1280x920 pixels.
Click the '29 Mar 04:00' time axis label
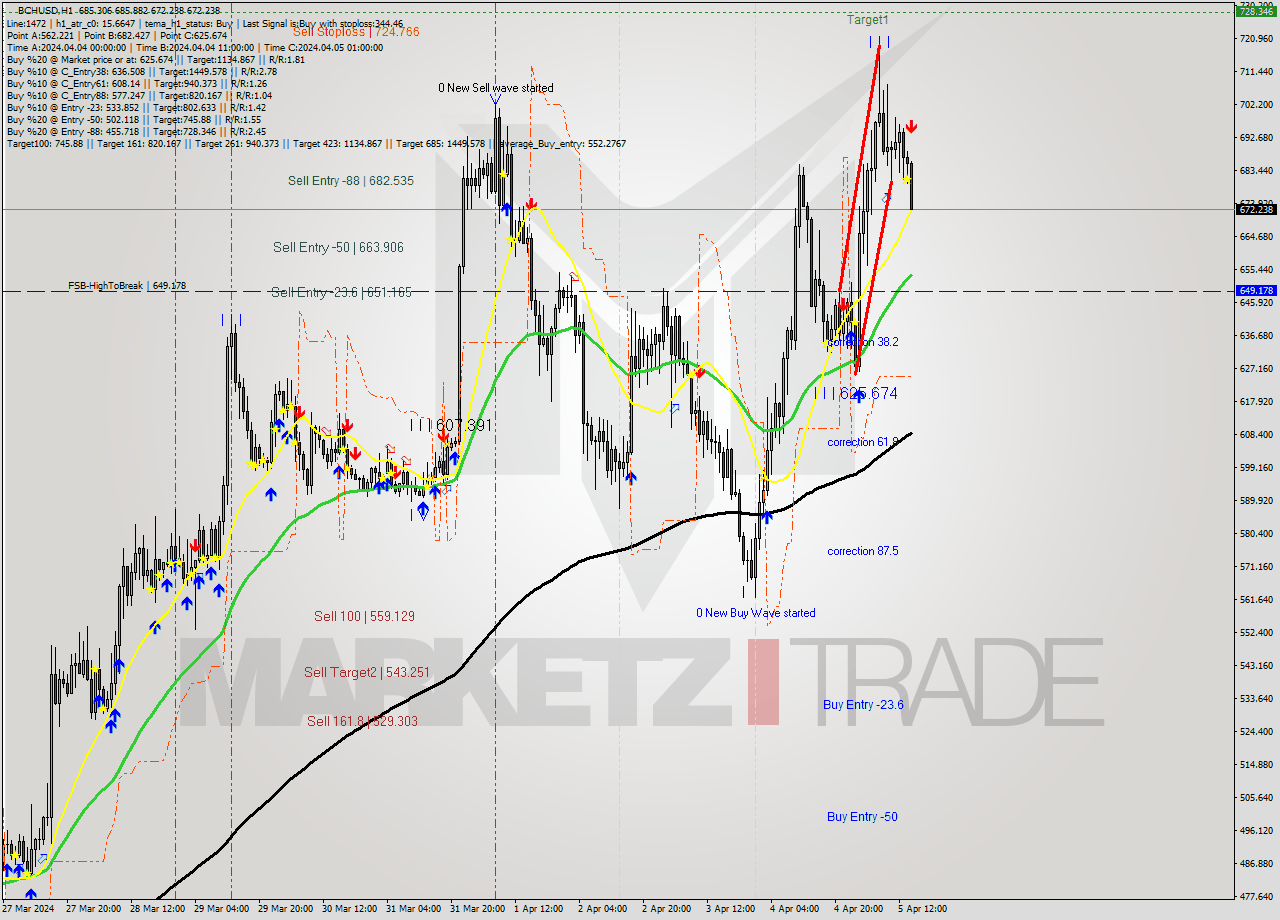[x=224, y=909]
